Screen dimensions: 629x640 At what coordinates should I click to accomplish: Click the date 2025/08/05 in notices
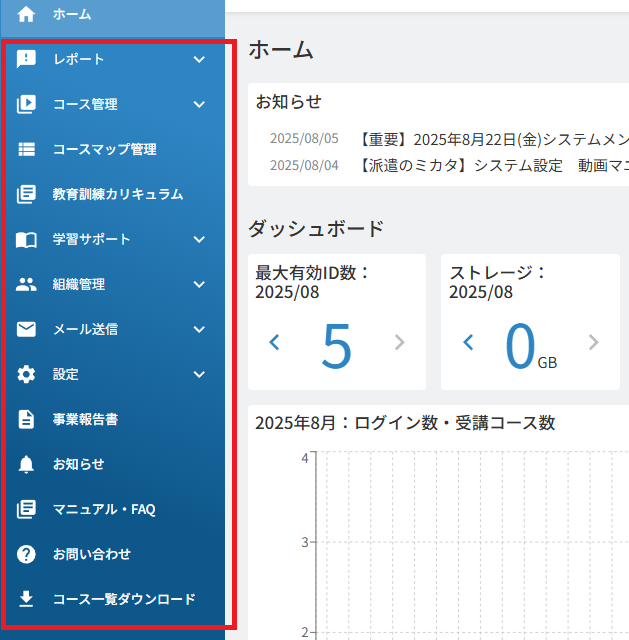(x=304, y=139)
